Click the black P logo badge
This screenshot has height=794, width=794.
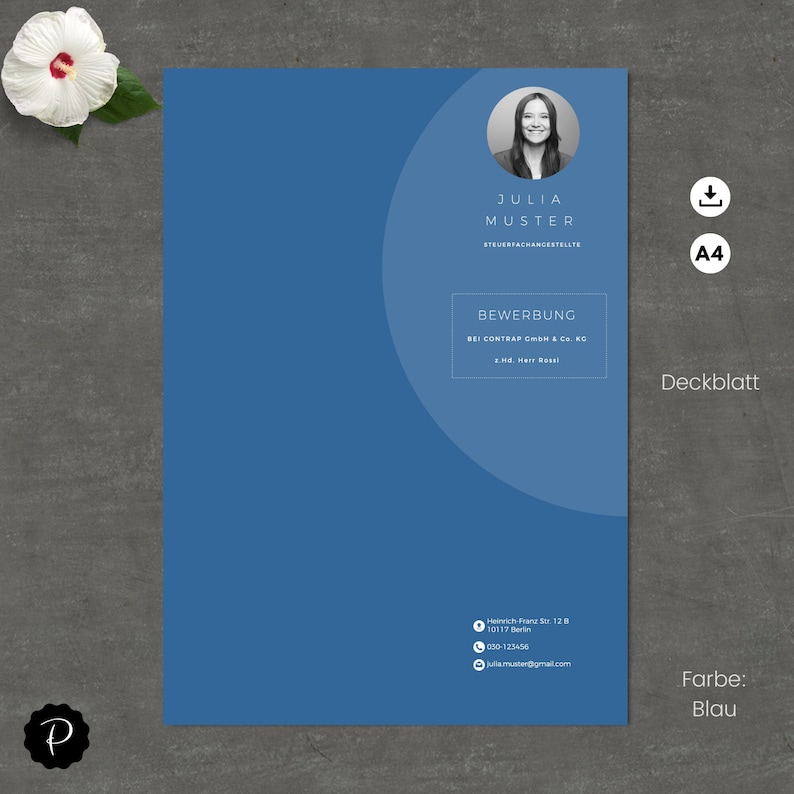pyautogui.click(x=57, y=736)
